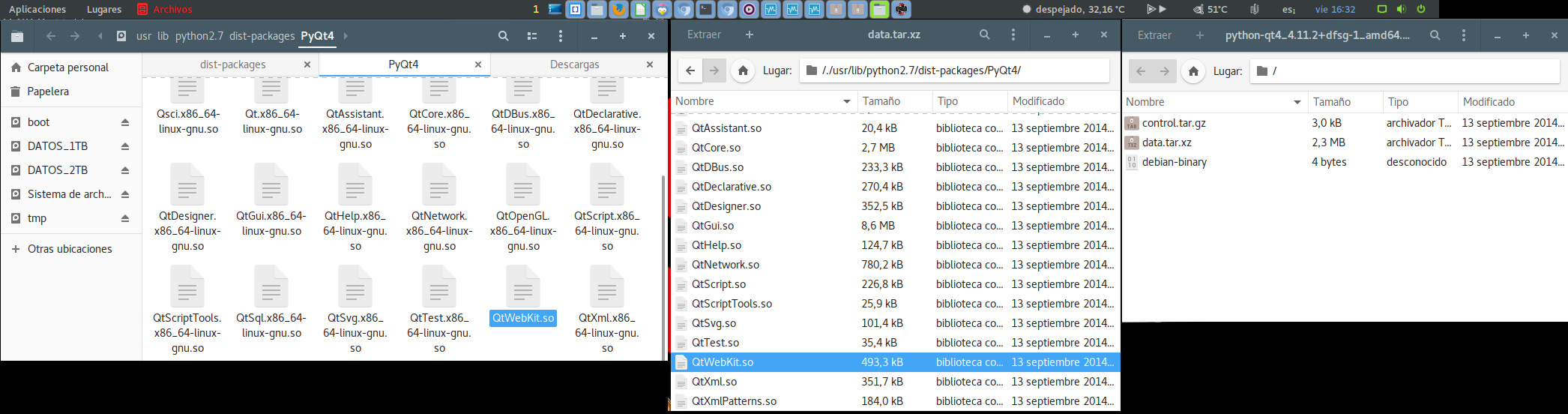Go forward in data.tar.xz archive window
The width and height of the screenshot is (1568, 414).
point(714,70)
